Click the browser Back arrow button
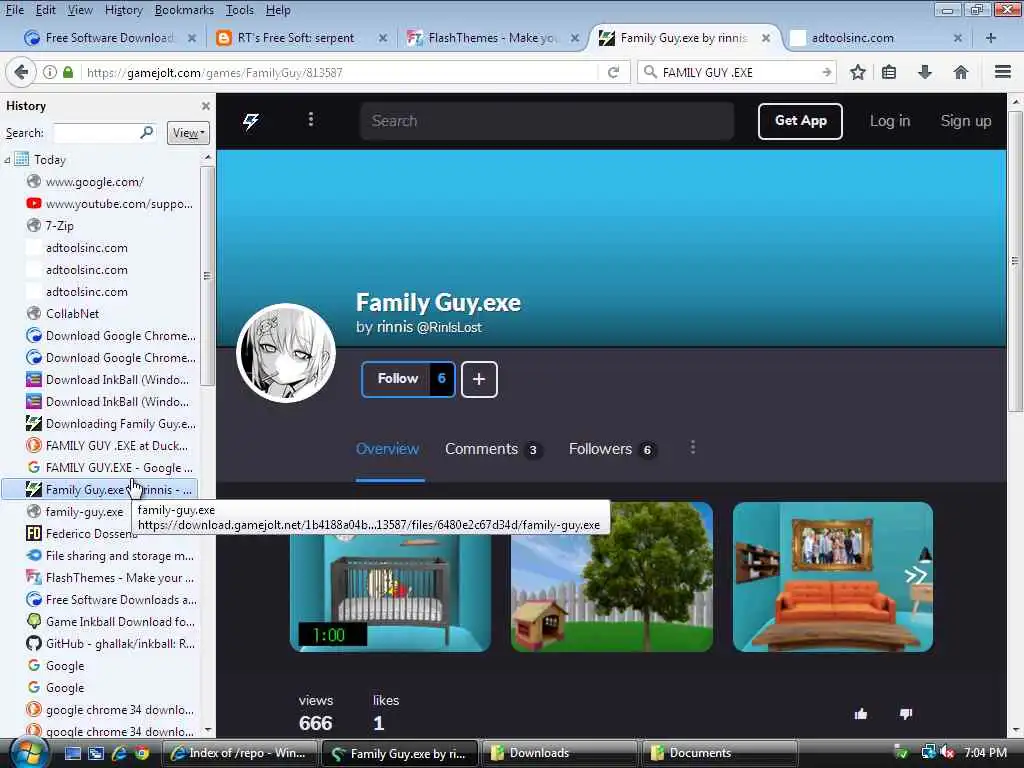The image size is (1024, 768). coord(21,72)
